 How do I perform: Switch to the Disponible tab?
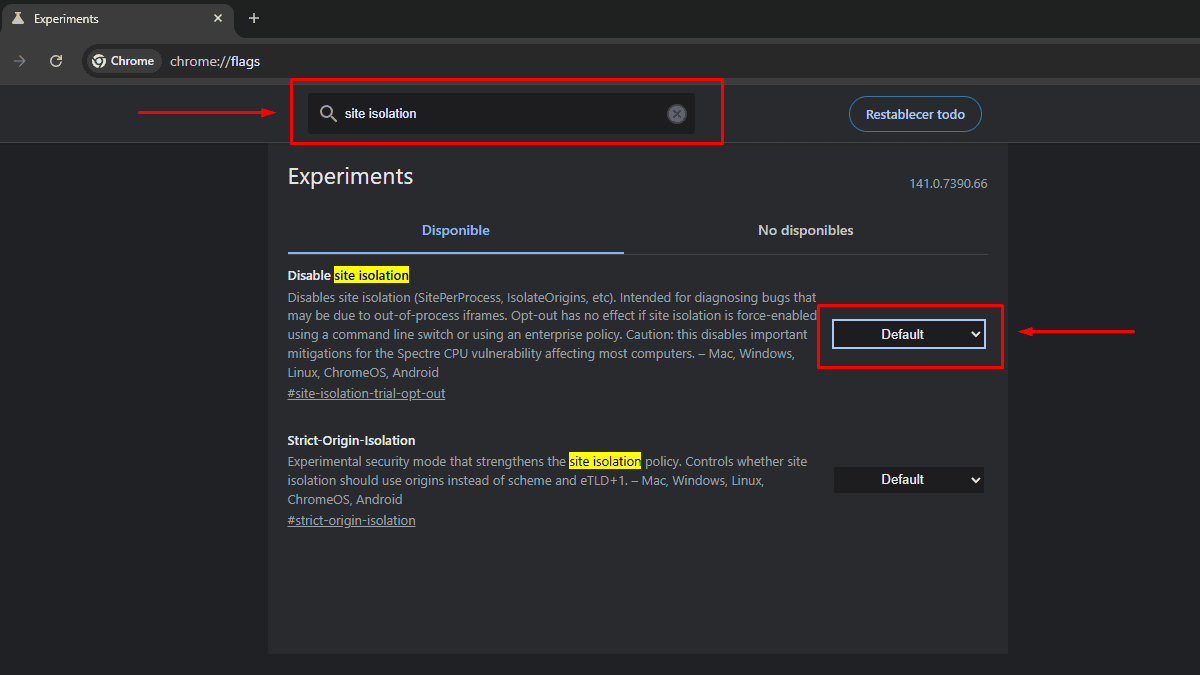pos(455,231)
